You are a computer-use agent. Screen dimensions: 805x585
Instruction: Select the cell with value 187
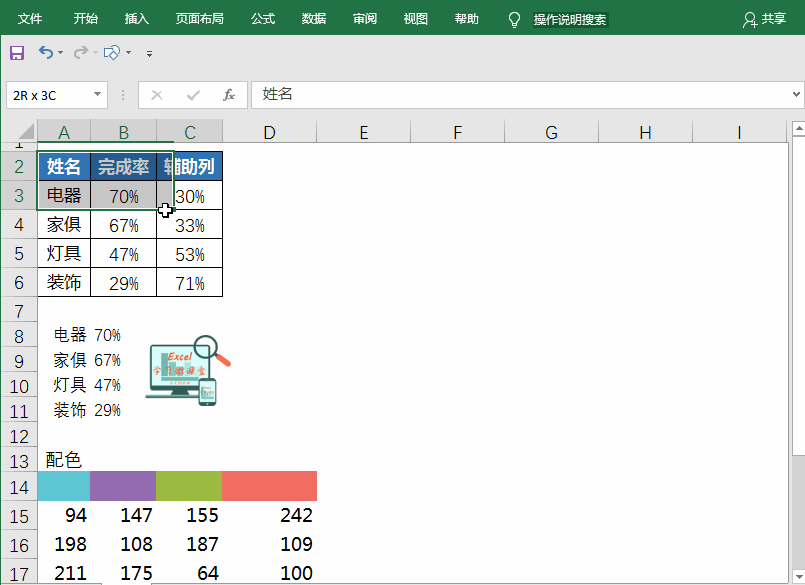pos(189,544)
